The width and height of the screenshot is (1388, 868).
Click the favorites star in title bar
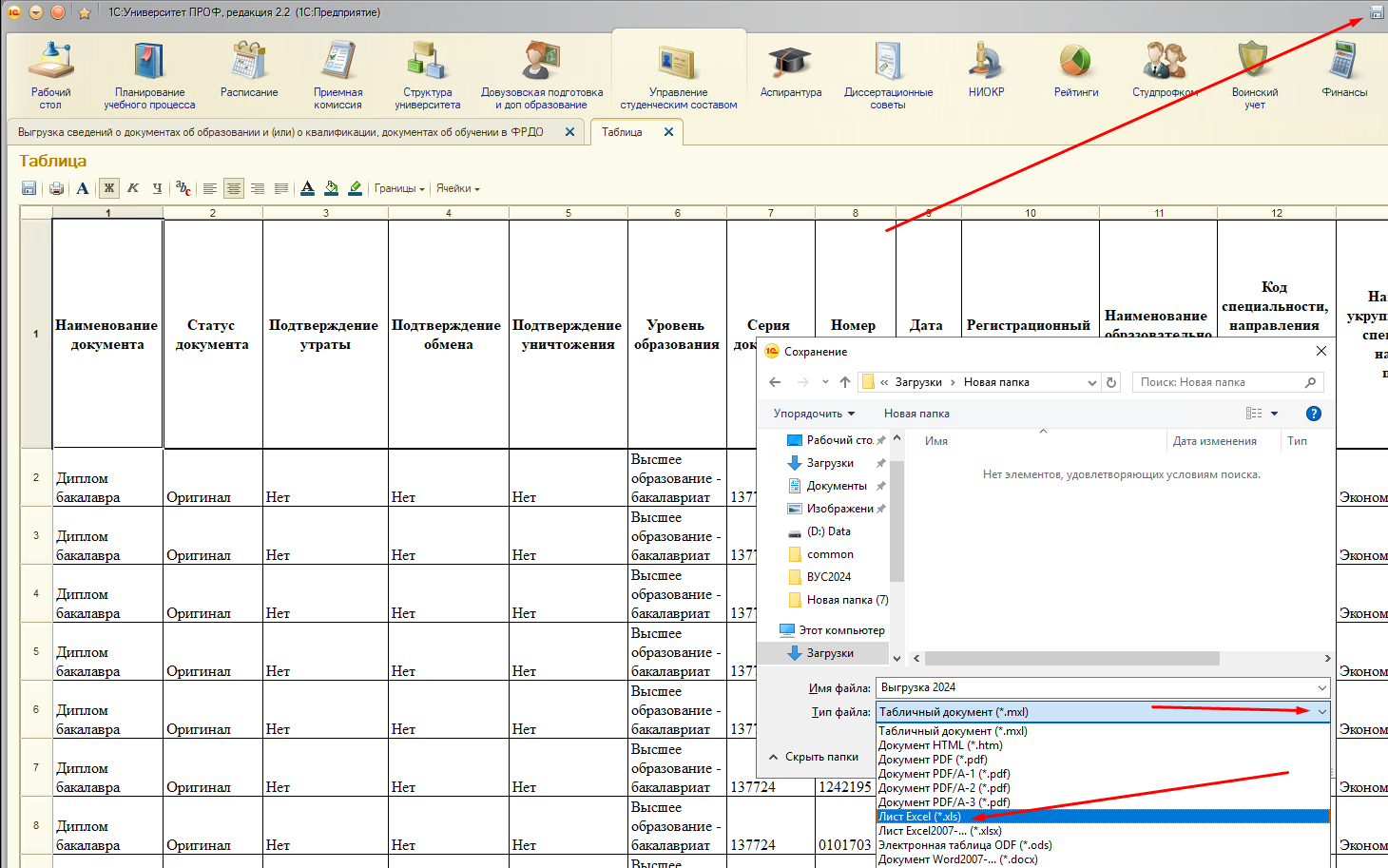(x=84, y=12)
